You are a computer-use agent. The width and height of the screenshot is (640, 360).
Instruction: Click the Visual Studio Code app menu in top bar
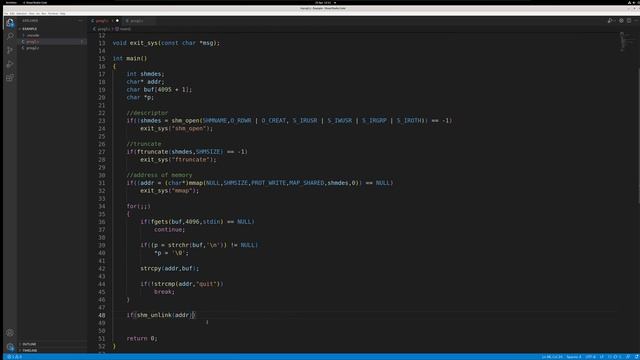point(36,2)
